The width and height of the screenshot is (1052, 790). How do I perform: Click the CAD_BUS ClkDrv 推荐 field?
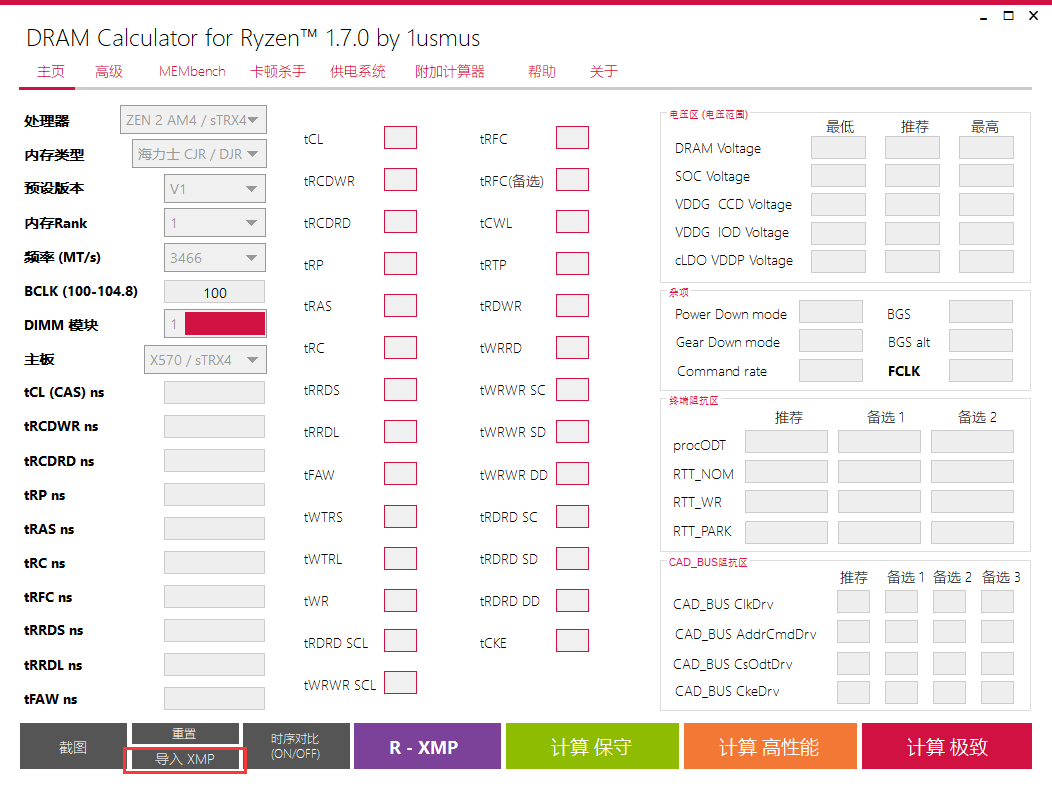pos(853,602)
